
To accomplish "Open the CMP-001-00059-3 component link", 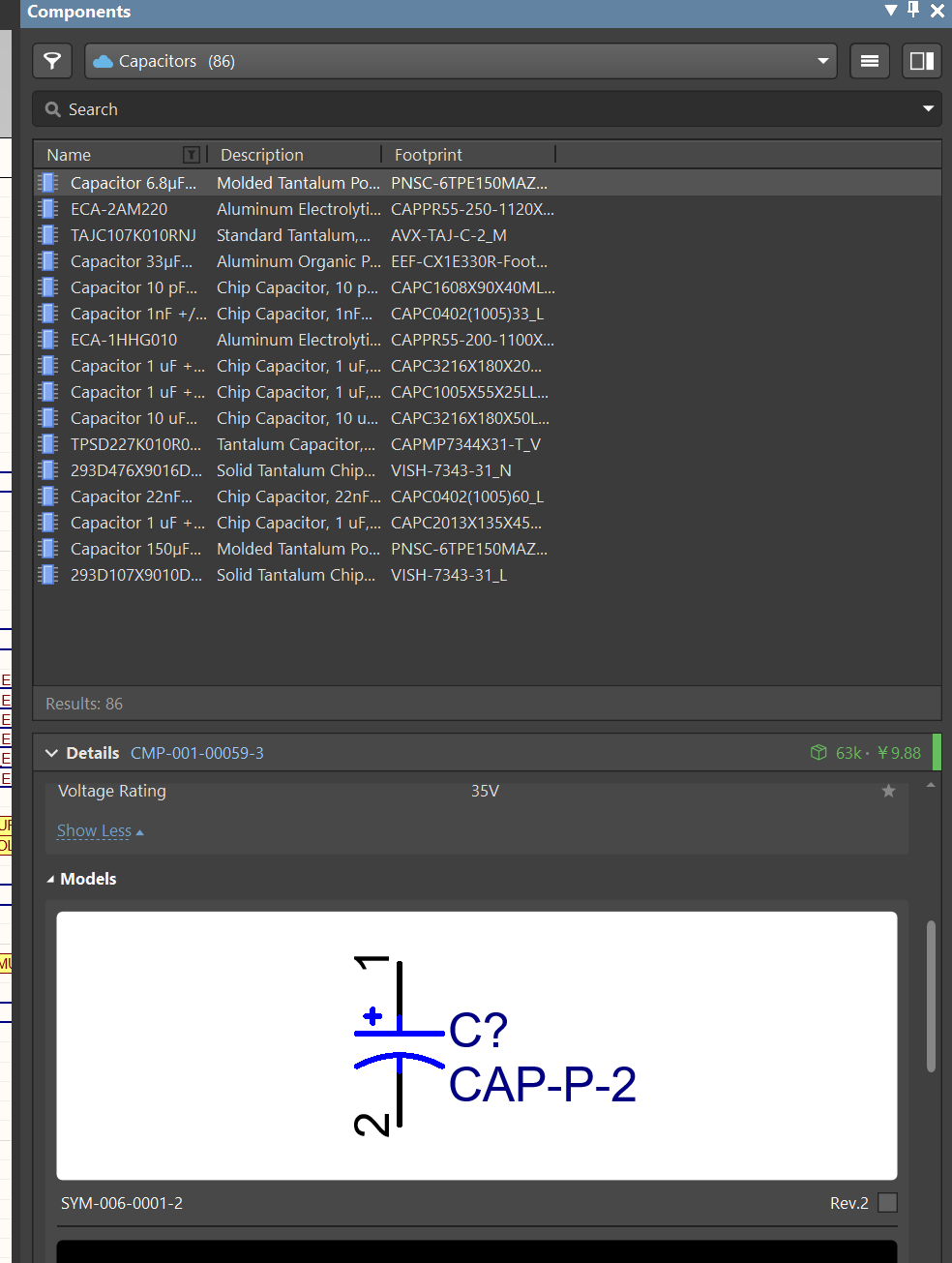I will (197, 753).
